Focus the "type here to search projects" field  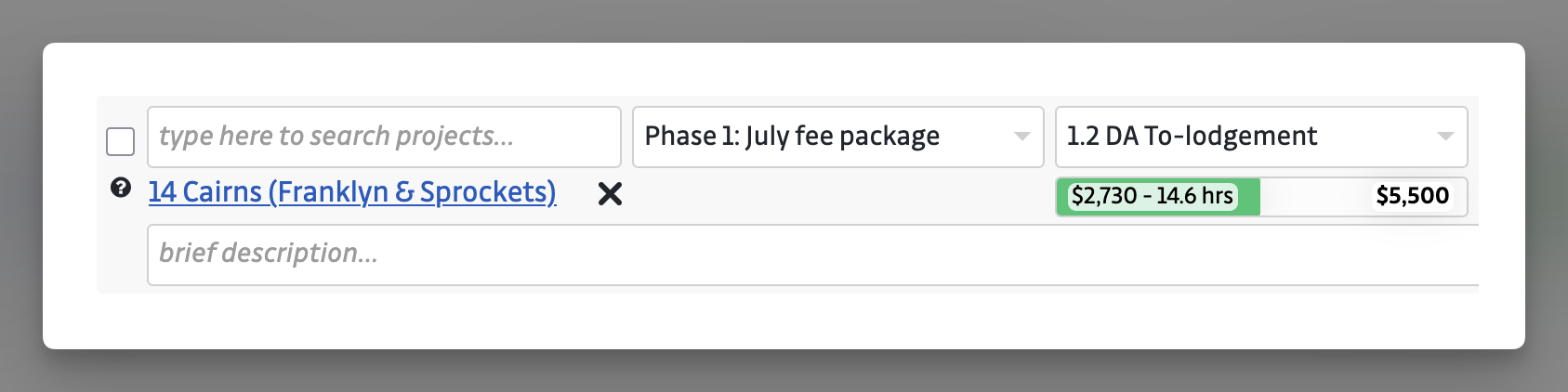(x=383, y=137)
